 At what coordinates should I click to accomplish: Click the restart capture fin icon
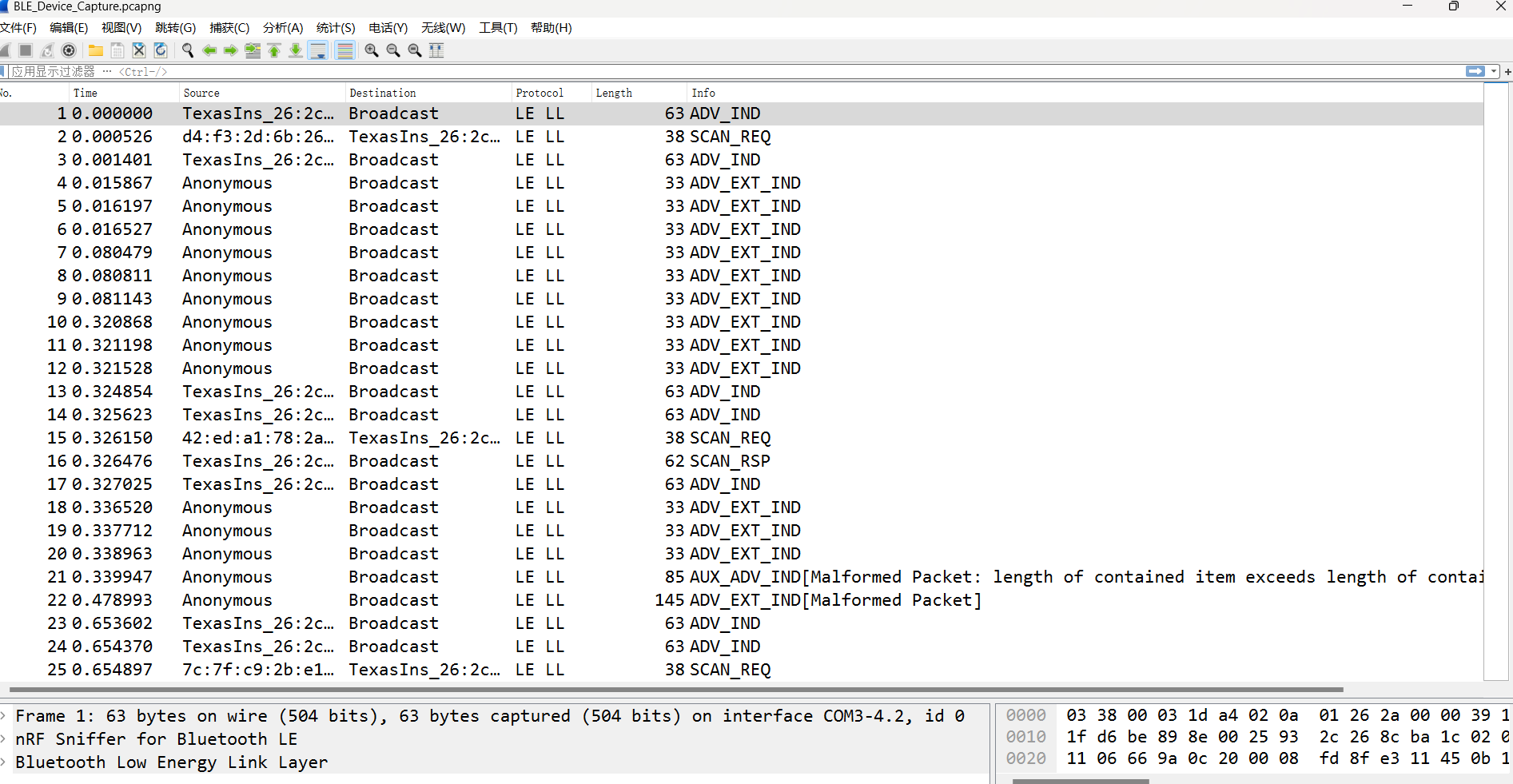coord(47,50)
